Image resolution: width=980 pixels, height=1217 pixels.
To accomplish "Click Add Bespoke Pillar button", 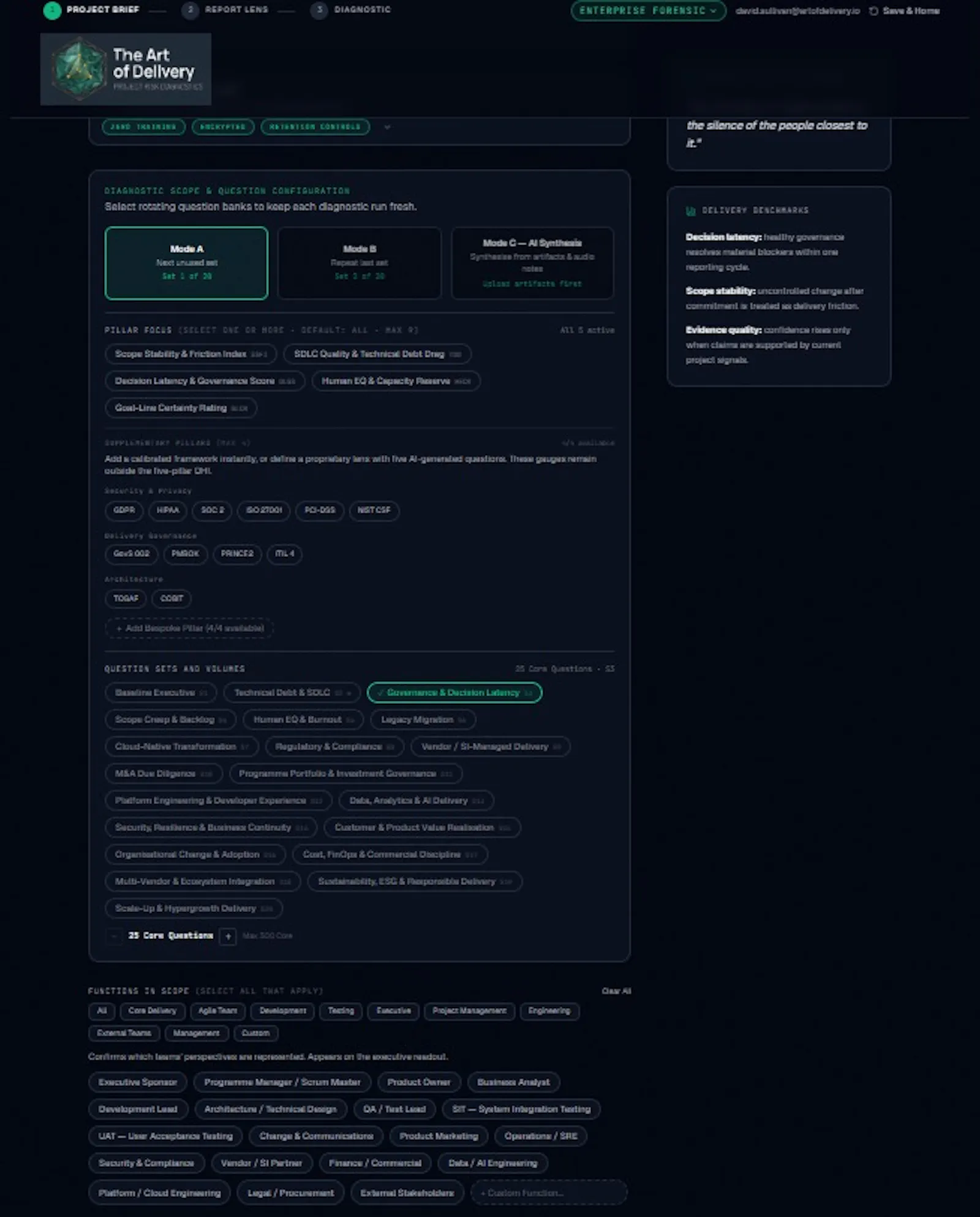I will tap(189, 628).
